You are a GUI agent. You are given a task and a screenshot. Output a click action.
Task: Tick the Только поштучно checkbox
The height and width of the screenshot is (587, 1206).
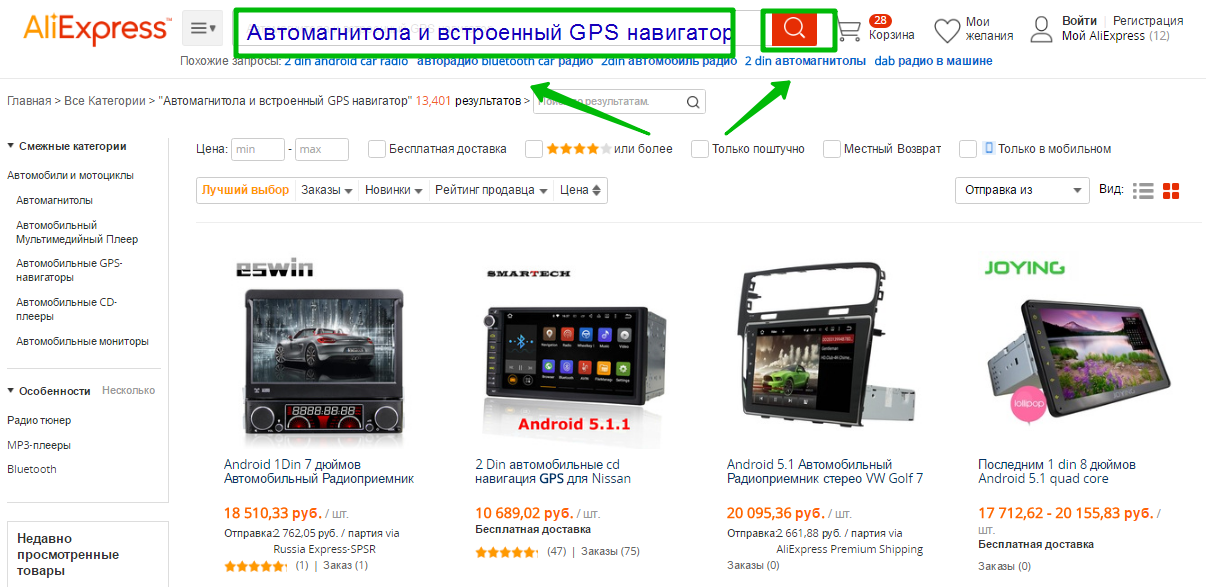700,149
